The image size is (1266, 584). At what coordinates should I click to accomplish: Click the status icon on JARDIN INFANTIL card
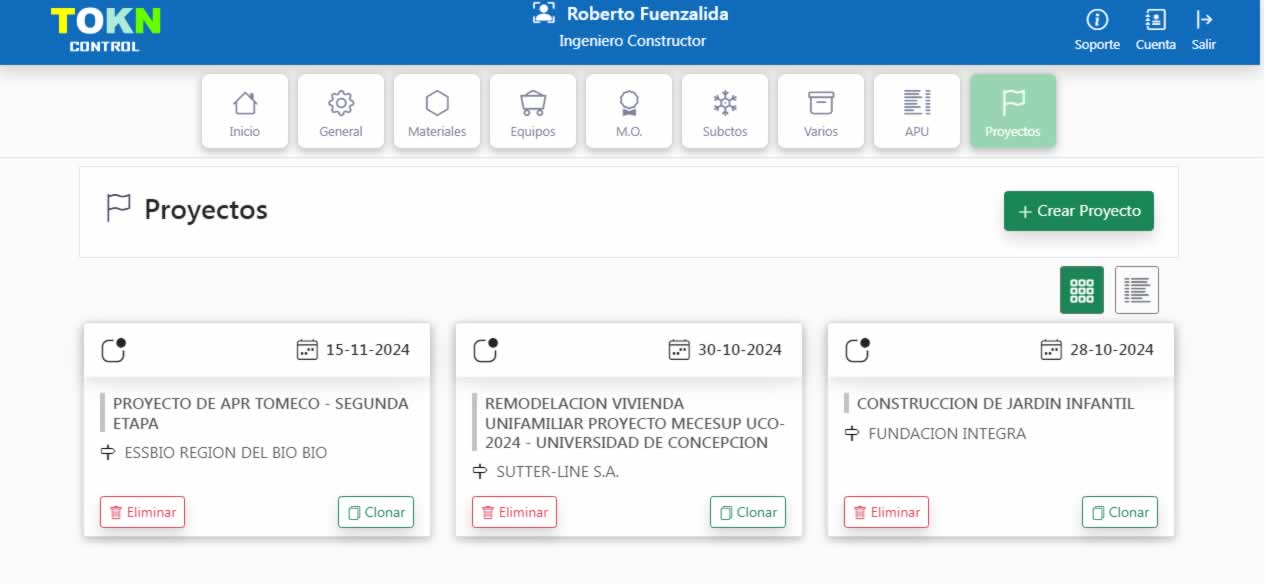tap(857, 350)
